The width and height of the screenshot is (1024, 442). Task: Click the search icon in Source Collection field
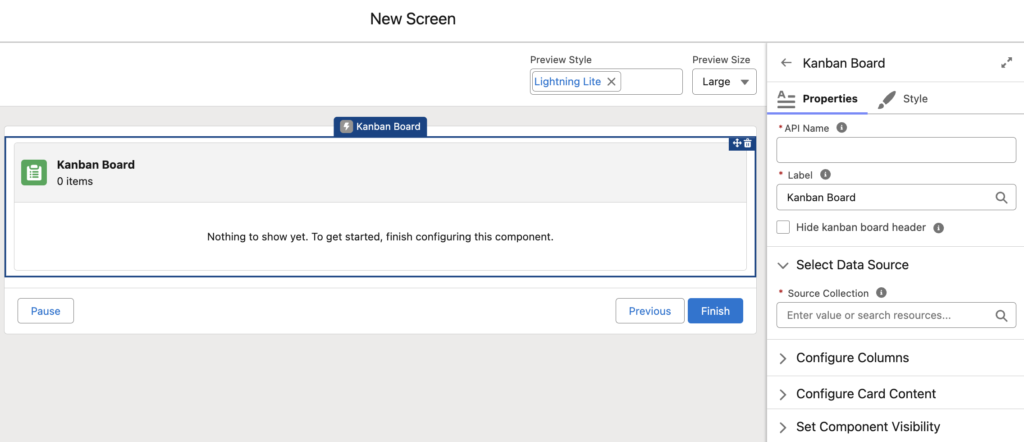pyautogui.click(x=1001, y=315)
